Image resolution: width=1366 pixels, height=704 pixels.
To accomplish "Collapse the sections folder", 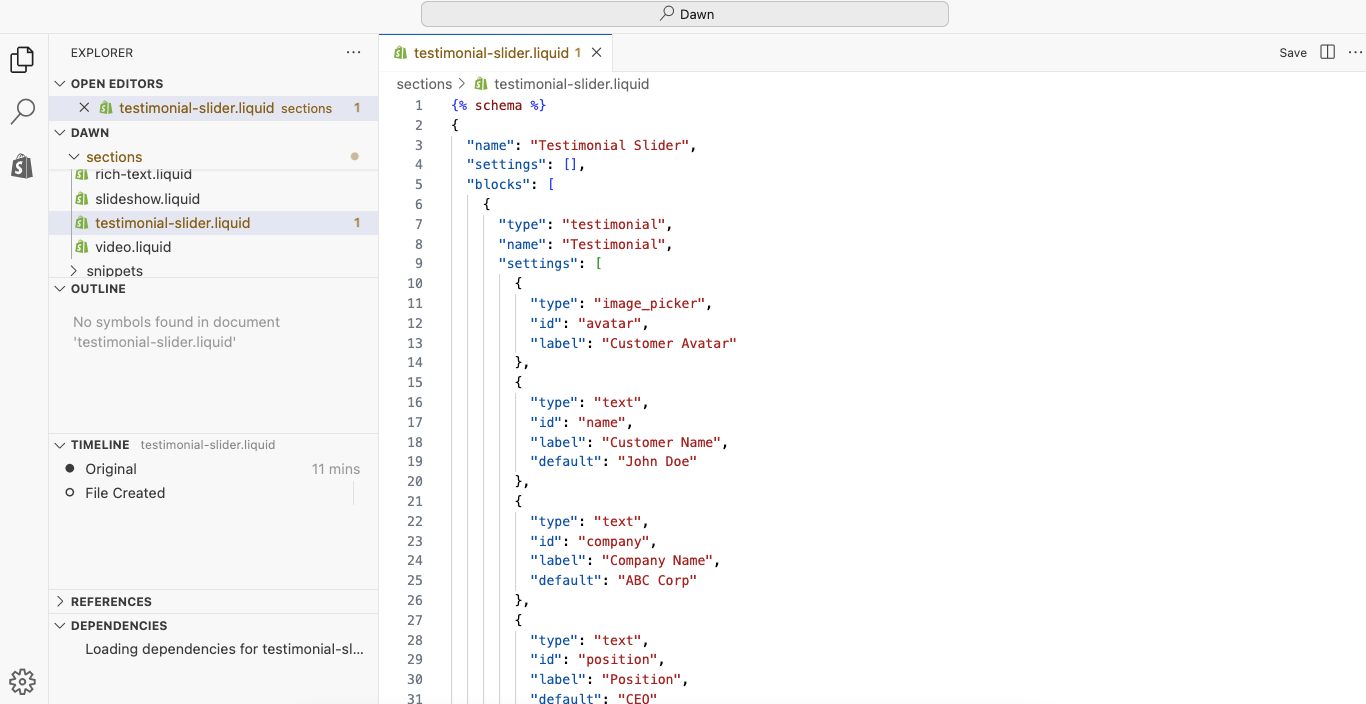I will [x=75, y=157].
